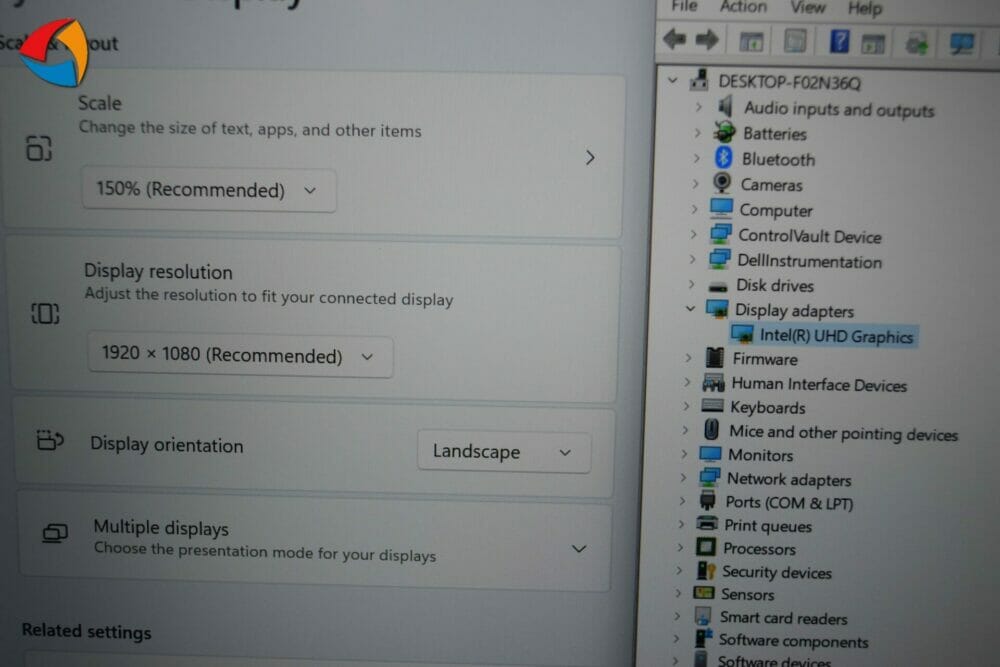Open the Properties toolbar icon in Device Manager
Screen dimensions: 1000x667
pyautogui.click(x=795, y=42)
